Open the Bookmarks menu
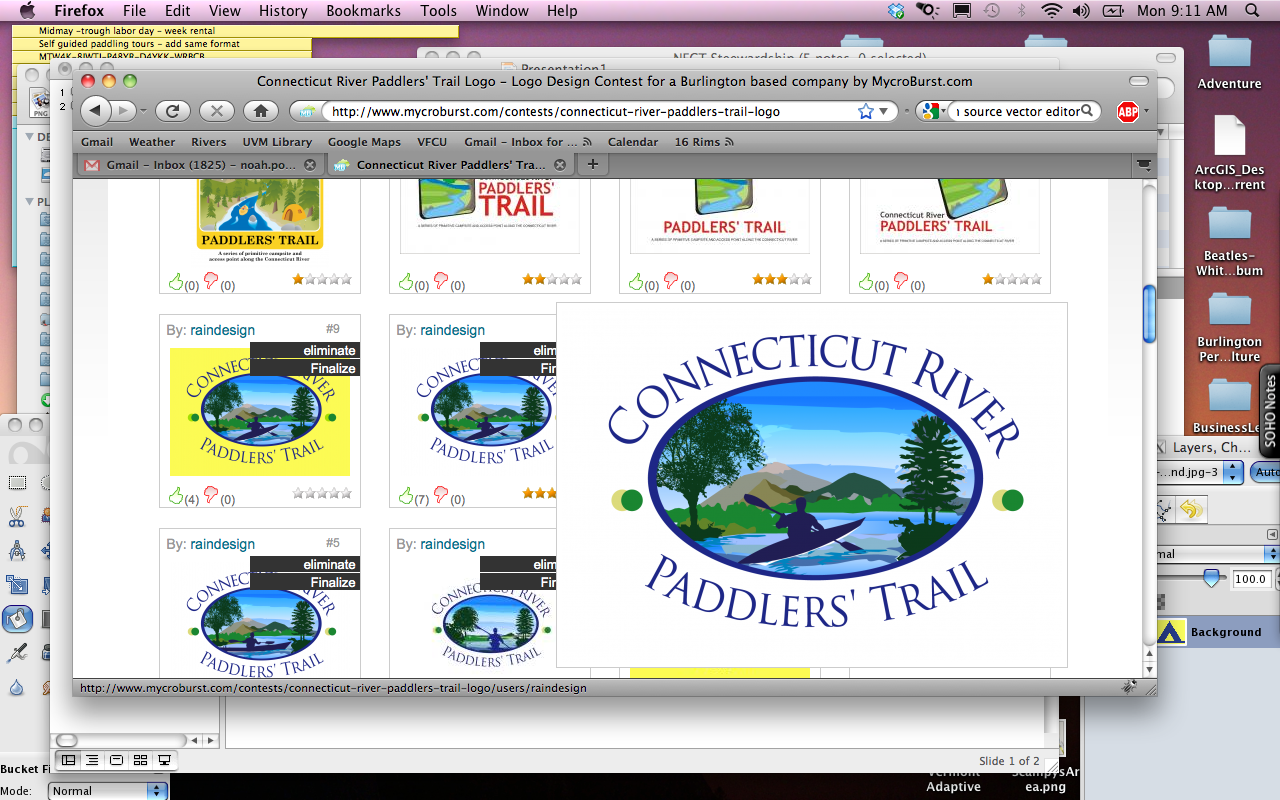 (x=361, y=11)
